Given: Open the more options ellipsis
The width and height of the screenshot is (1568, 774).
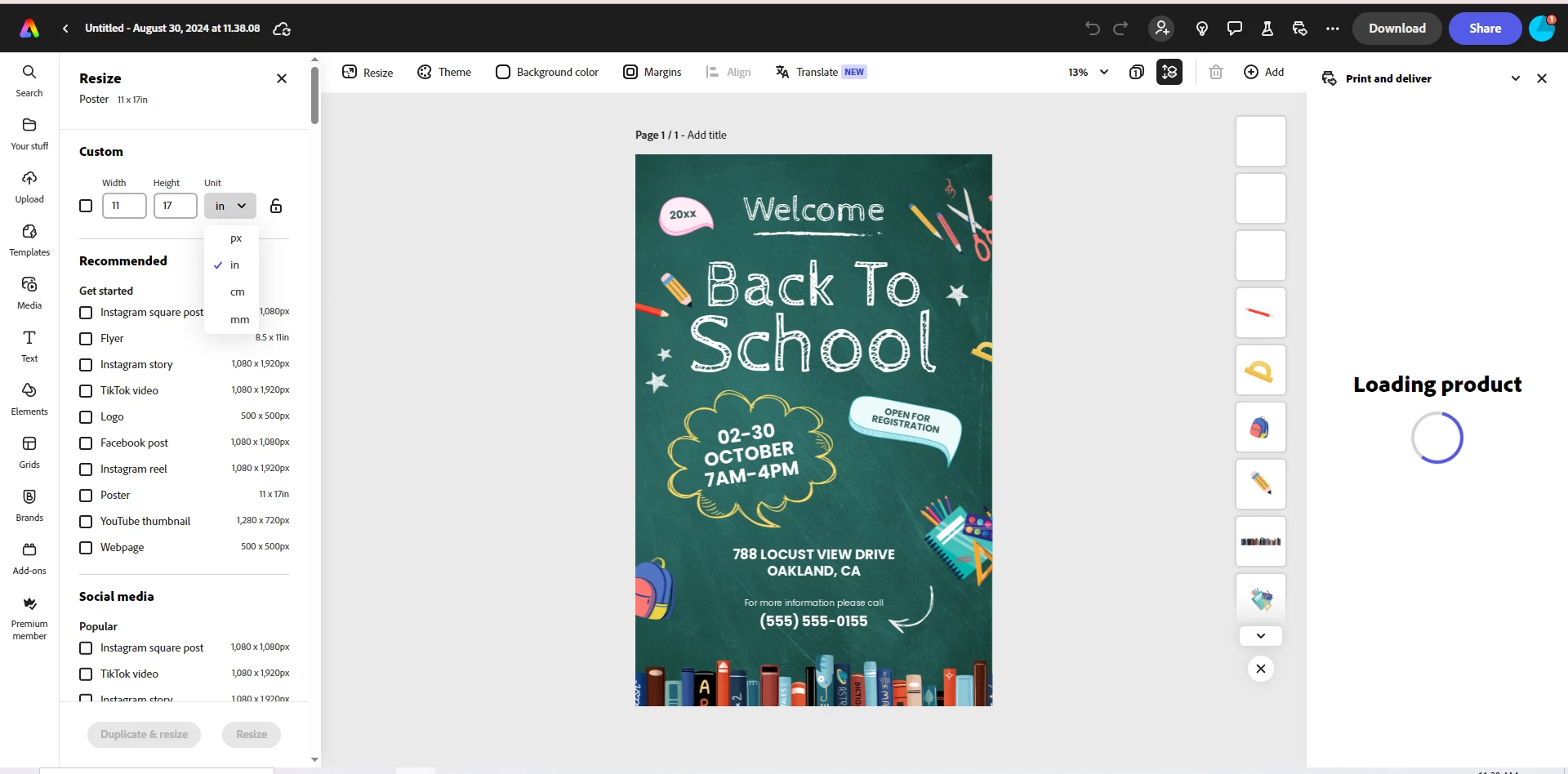Looking at the screenshot, I should 1333,29.
